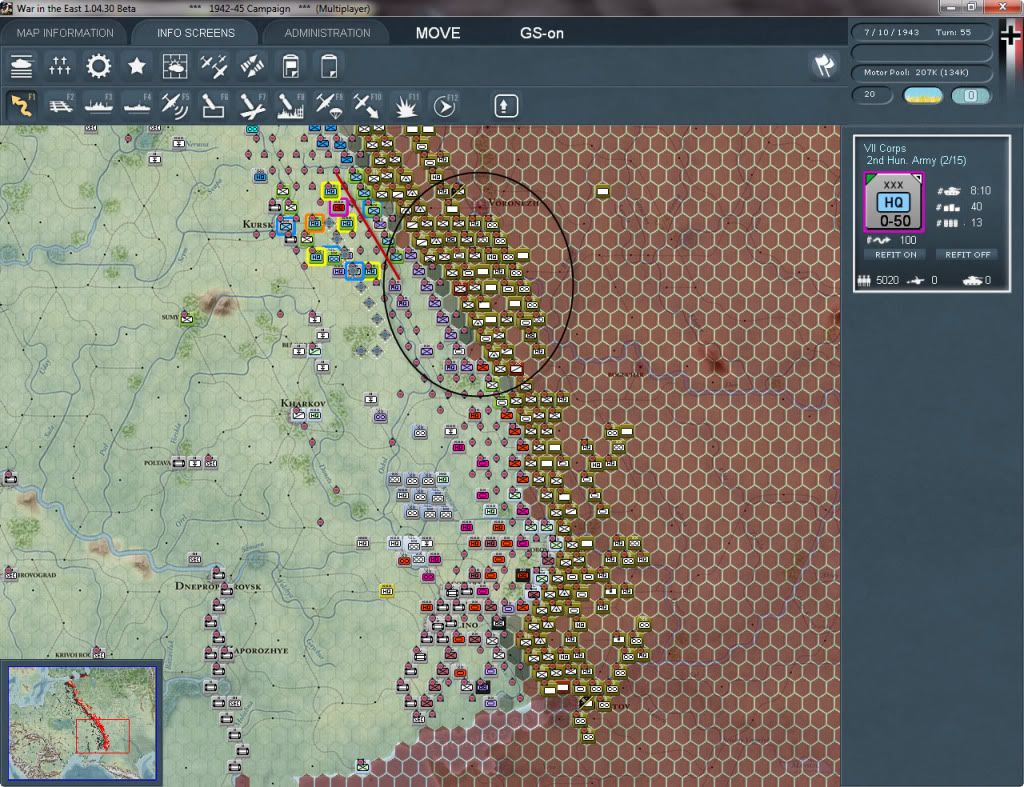This screenshot has height=787, width=1024.
Task: Switch to the MAP INFORMATION tab
Action: click(x=65, y=33)
